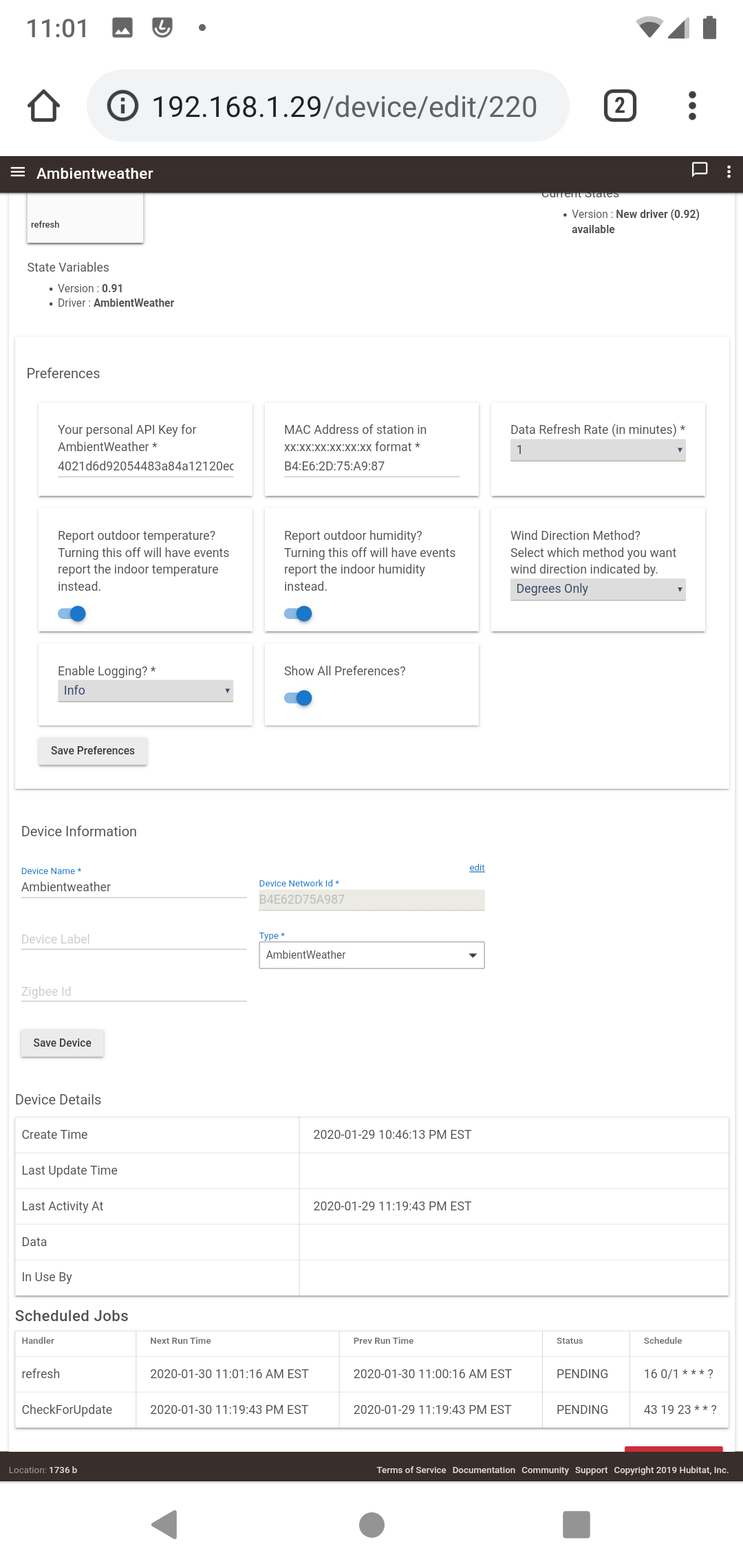The height and width of the screenshot is (1568, 743).
Task: Open the browser tab switcher showing 2
Action: (620, 106)
